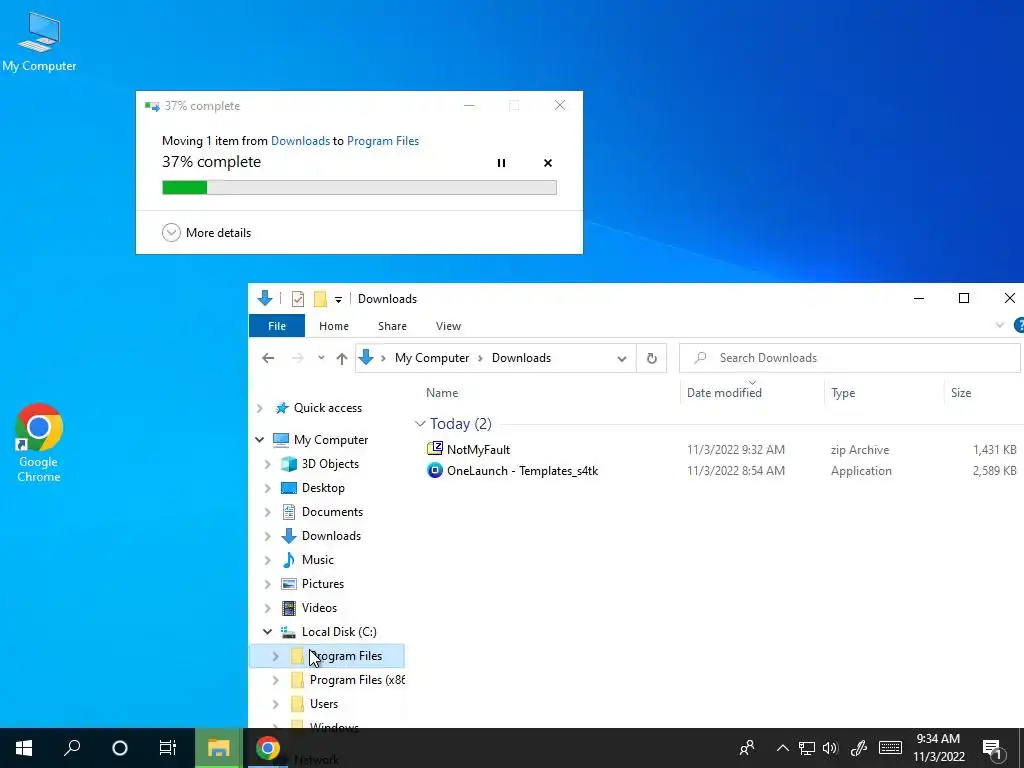Viewport: 1024px width, 768px height.
Task: Click the green move progress bar
Action: pyautogui.click(x=359, y=187)
